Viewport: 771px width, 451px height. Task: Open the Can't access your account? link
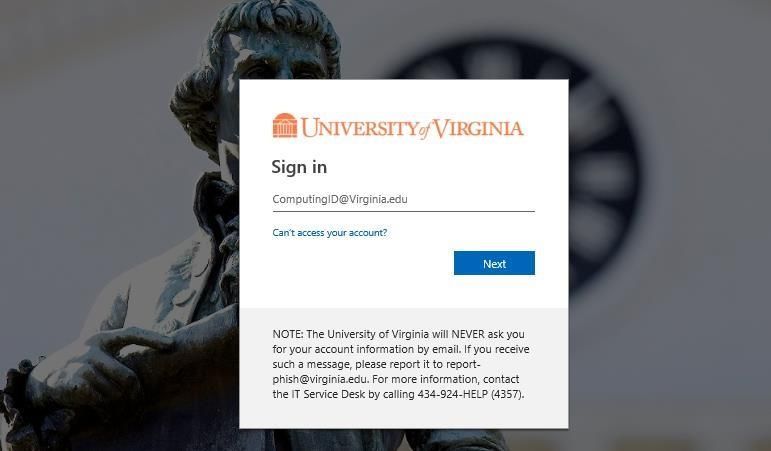coord(329,233)
